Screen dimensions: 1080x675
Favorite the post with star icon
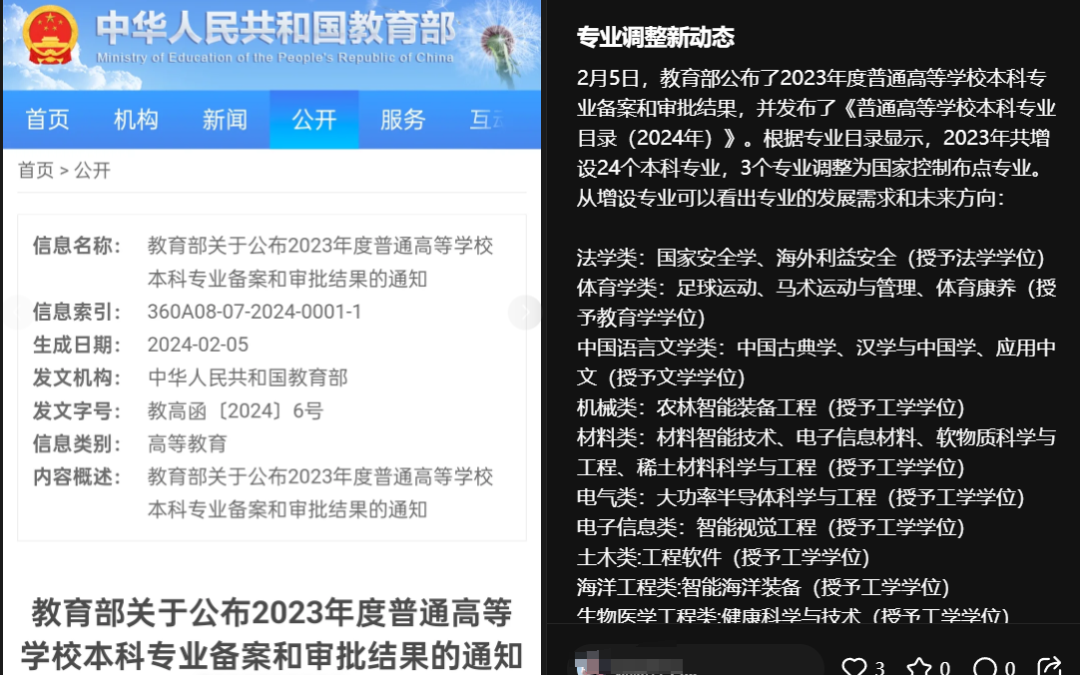coord(919,666)
